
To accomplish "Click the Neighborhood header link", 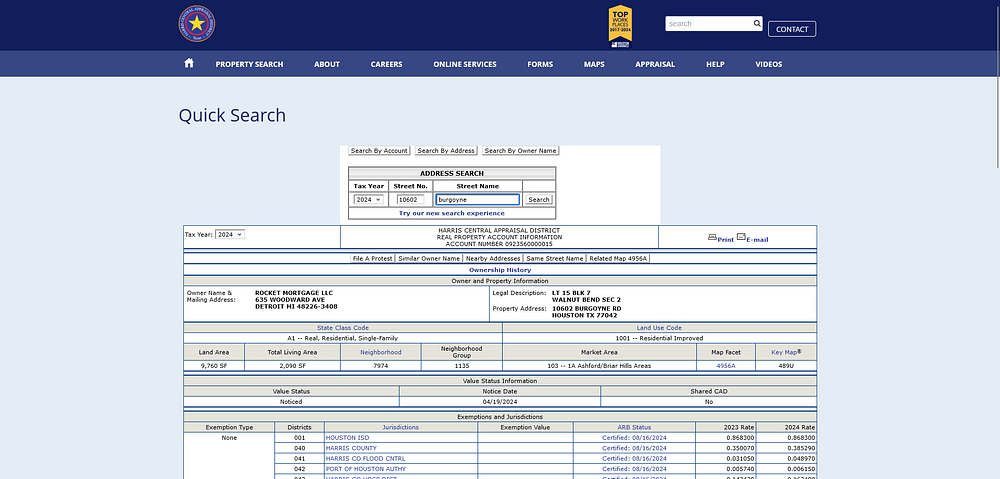I will (381, 352).
